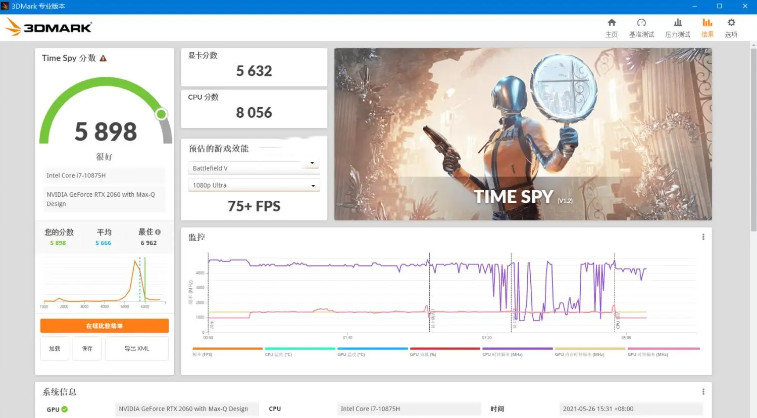
Task: Maximize the 3DMark window
Action: click(x=719, y=6)
